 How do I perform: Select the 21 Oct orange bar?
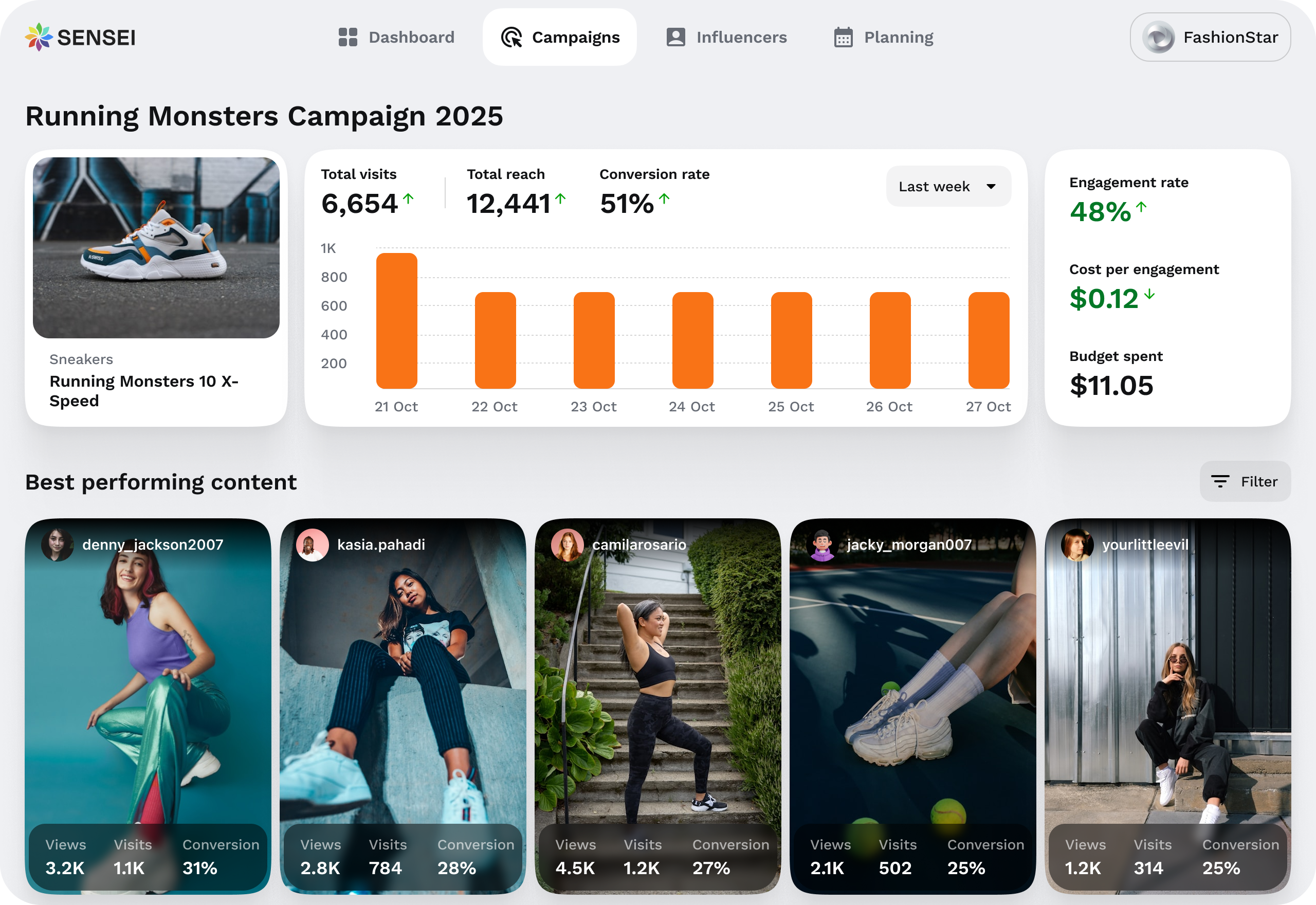pyautogui.click(x=397, y=321)
